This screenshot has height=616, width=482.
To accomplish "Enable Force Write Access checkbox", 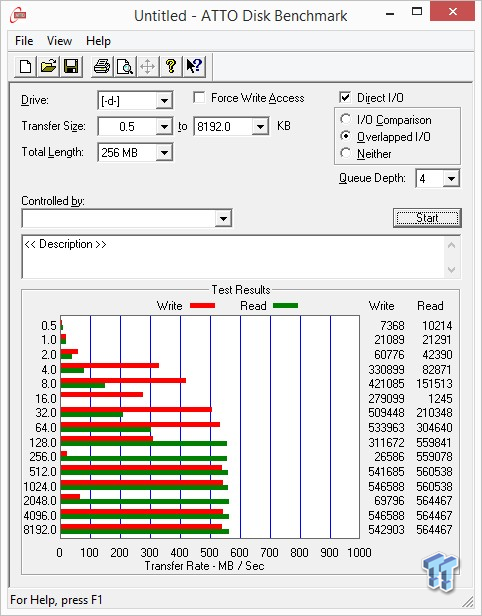I will tap(199, 97).
